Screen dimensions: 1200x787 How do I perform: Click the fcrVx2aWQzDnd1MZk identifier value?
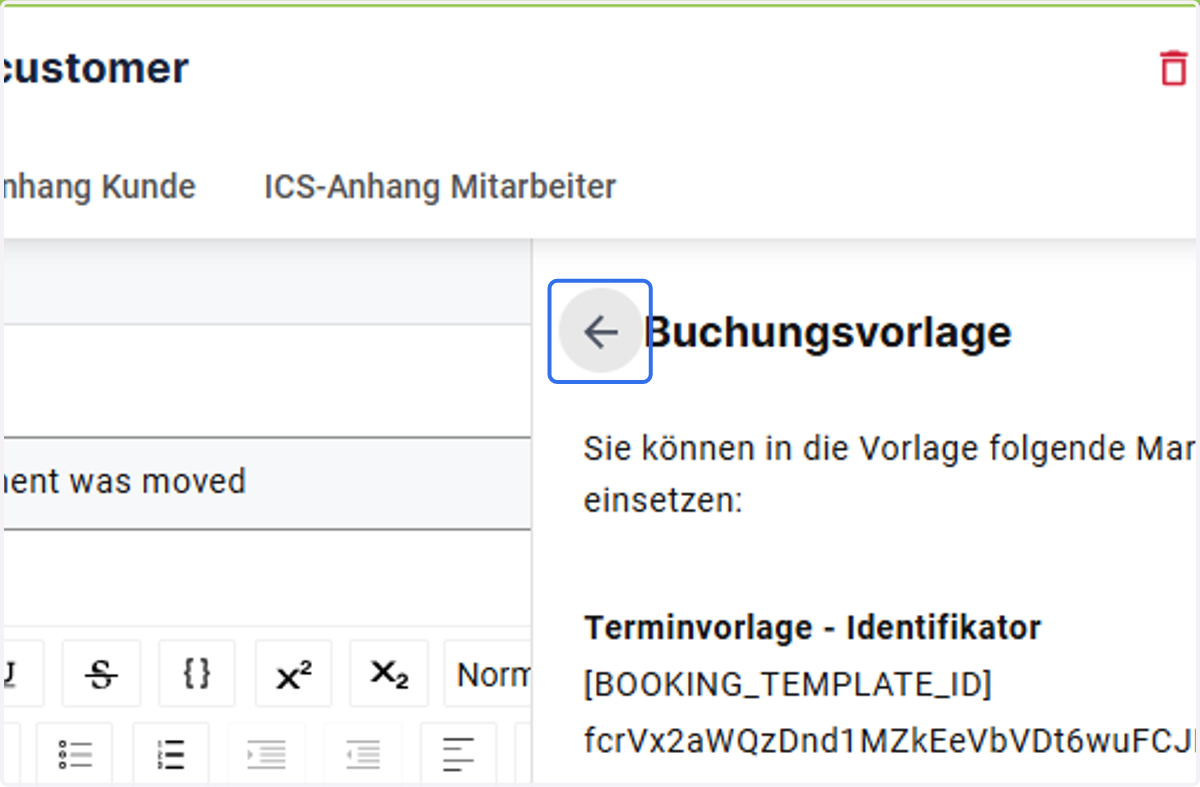[x=890, y=741]
